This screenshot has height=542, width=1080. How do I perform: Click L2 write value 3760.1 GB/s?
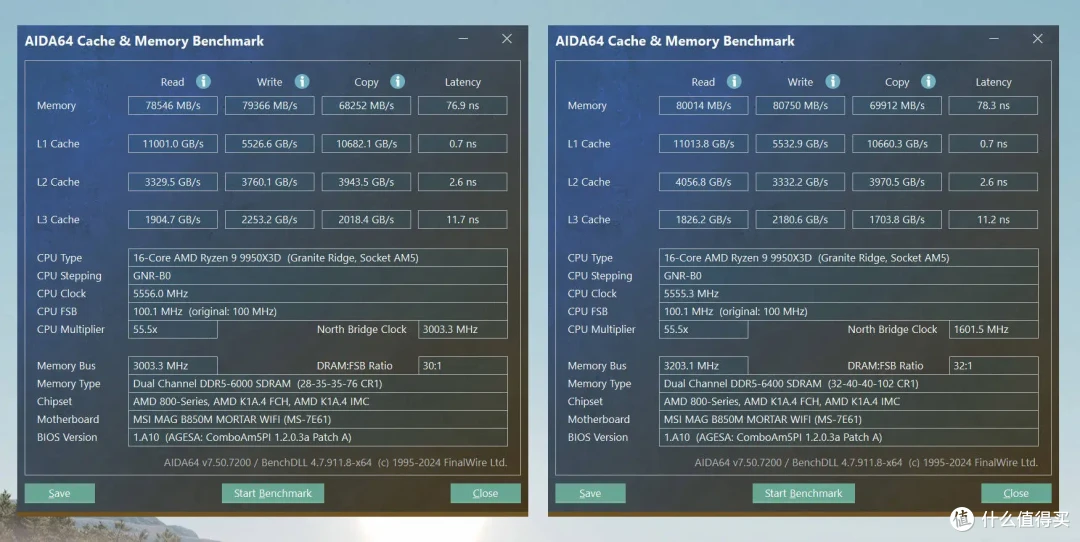[x=269, y=182]
